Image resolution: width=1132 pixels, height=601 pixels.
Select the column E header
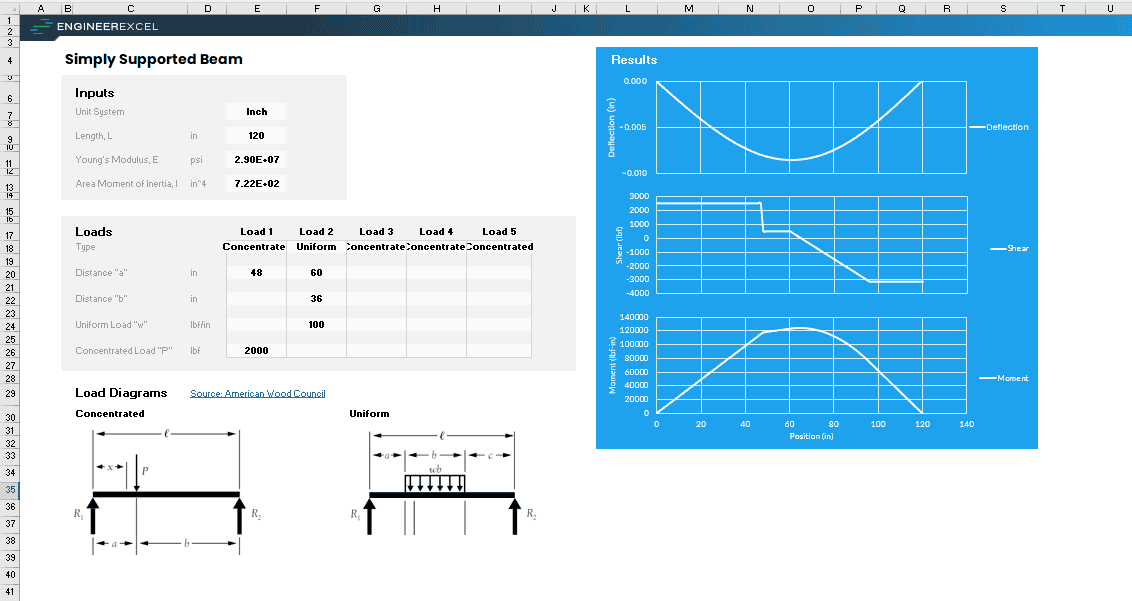coord(256,8)
